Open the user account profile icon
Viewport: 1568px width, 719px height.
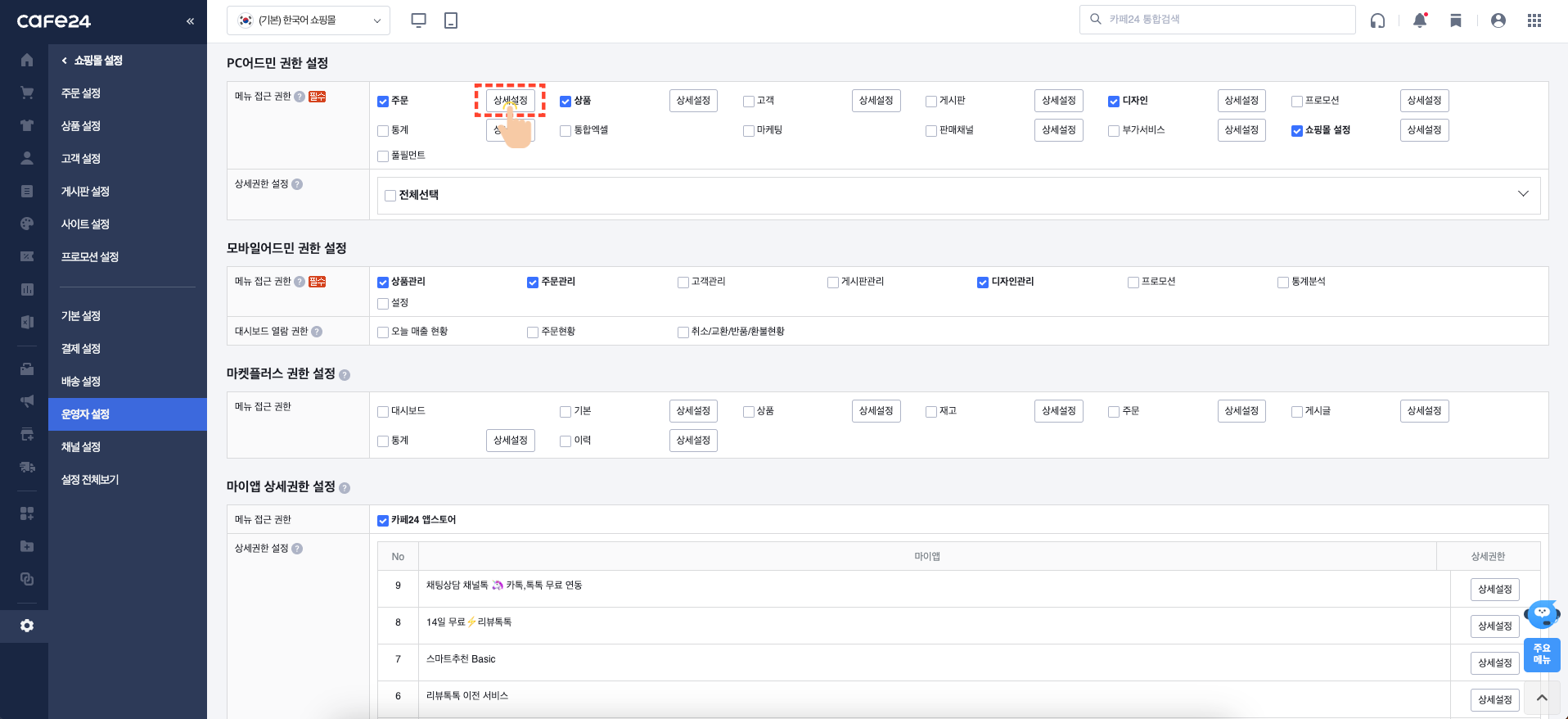1498,20
